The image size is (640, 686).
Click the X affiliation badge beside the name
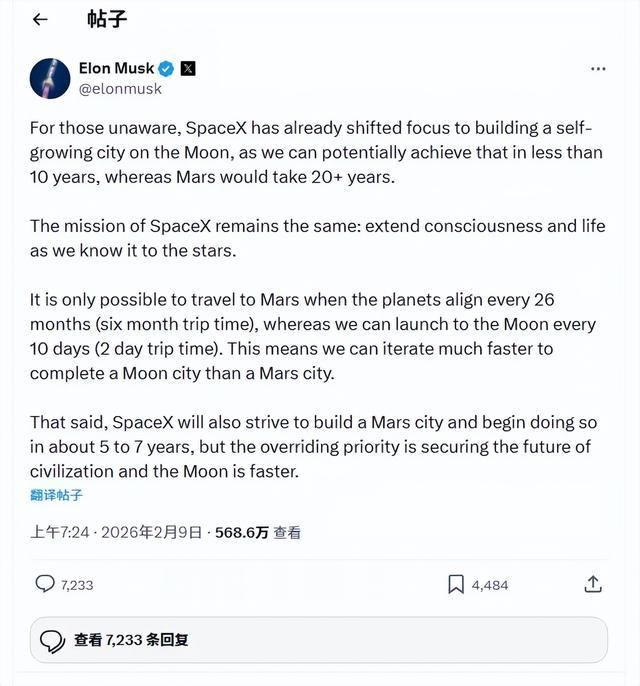(188, 68)
